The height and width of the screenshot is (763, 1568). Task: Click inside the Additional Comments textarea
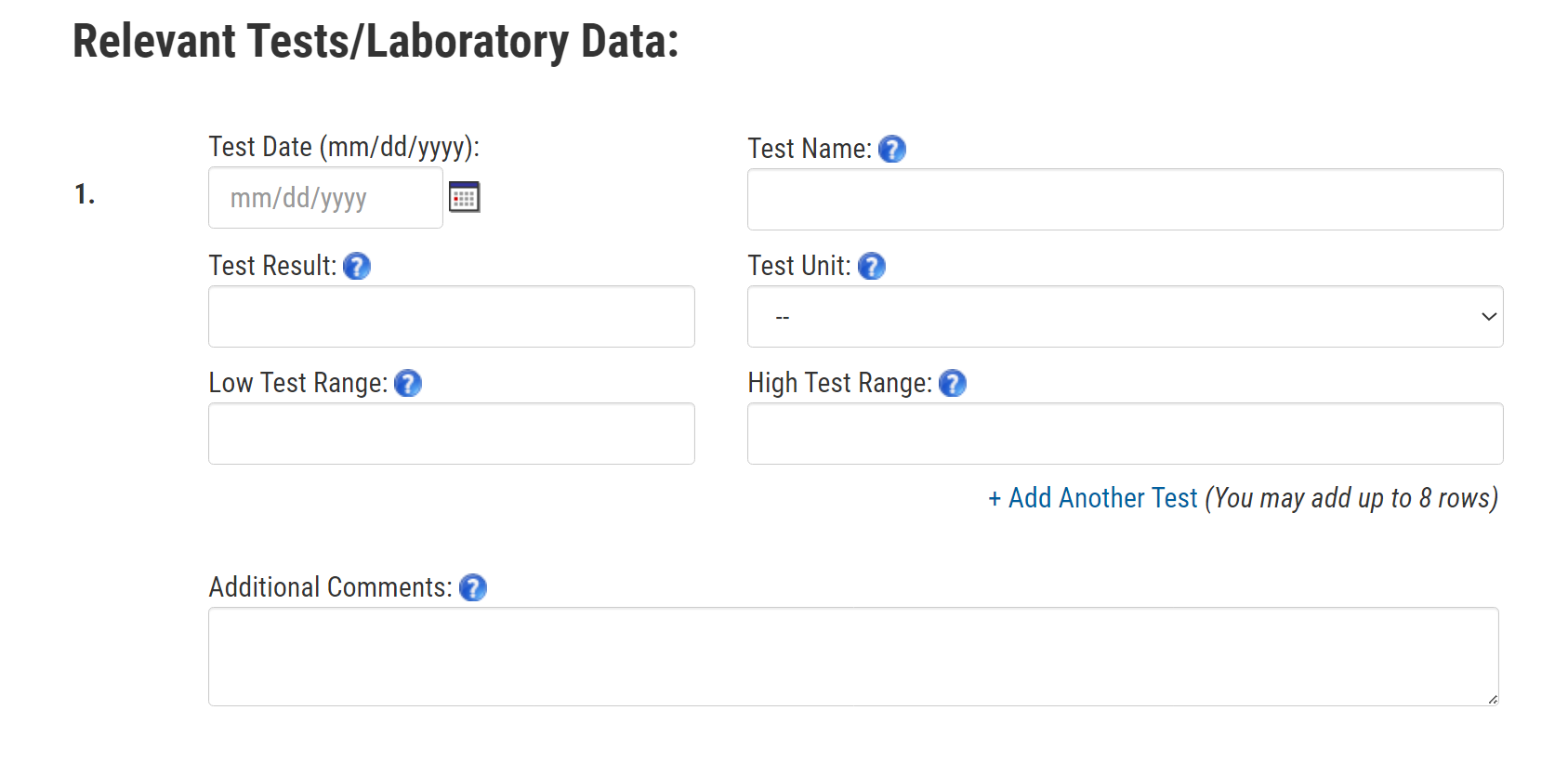coord(852,656)
